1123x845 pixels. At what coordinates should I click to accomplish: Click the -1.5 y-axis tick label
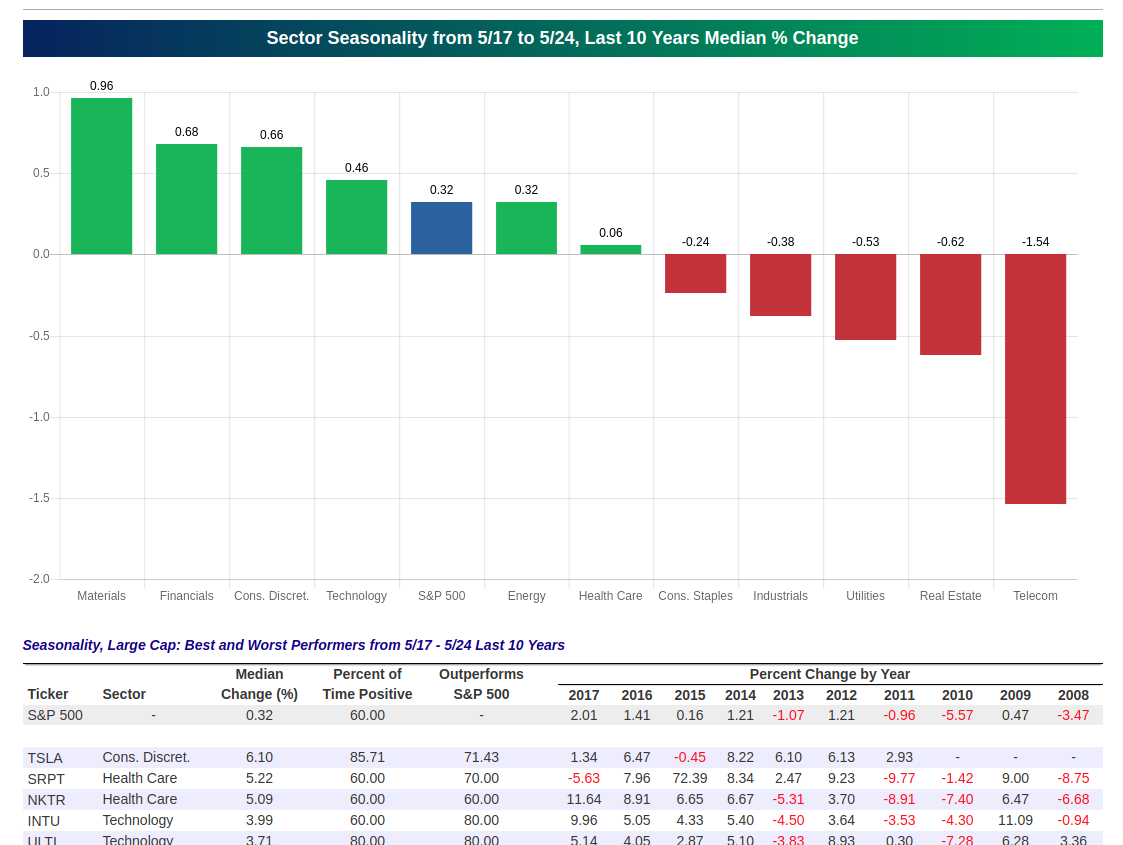coord(39,498)
